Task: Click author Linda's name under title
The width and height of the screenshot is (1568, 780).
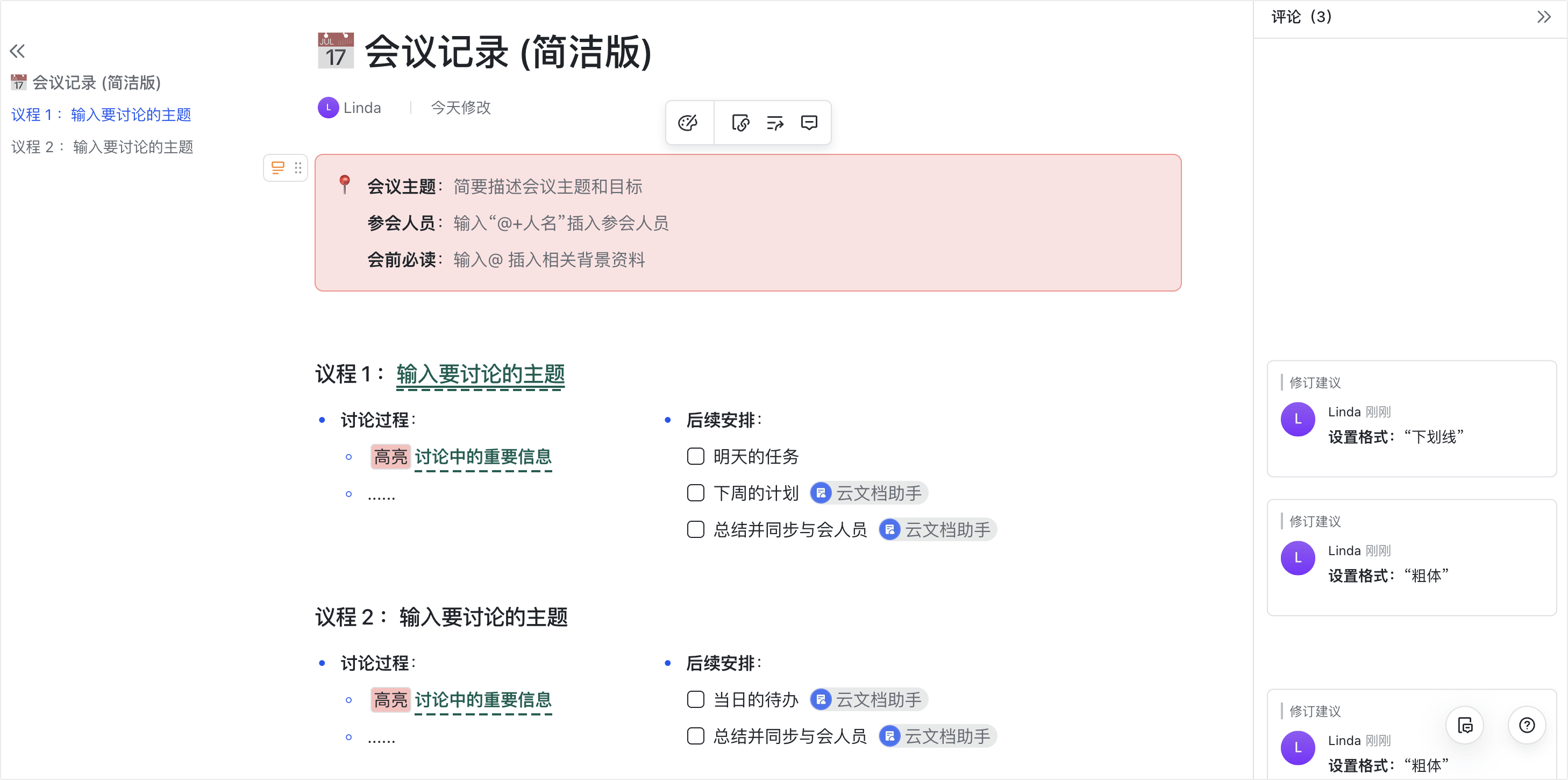Action: [361, 108]
